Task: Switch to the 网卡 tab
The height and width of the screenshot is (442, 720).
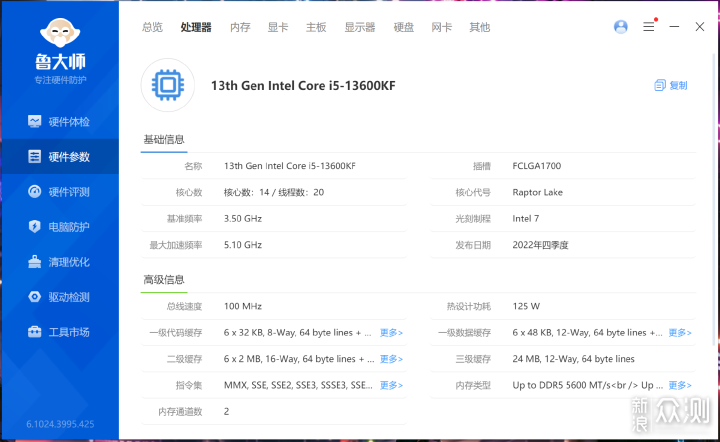Action: (442, 27)
